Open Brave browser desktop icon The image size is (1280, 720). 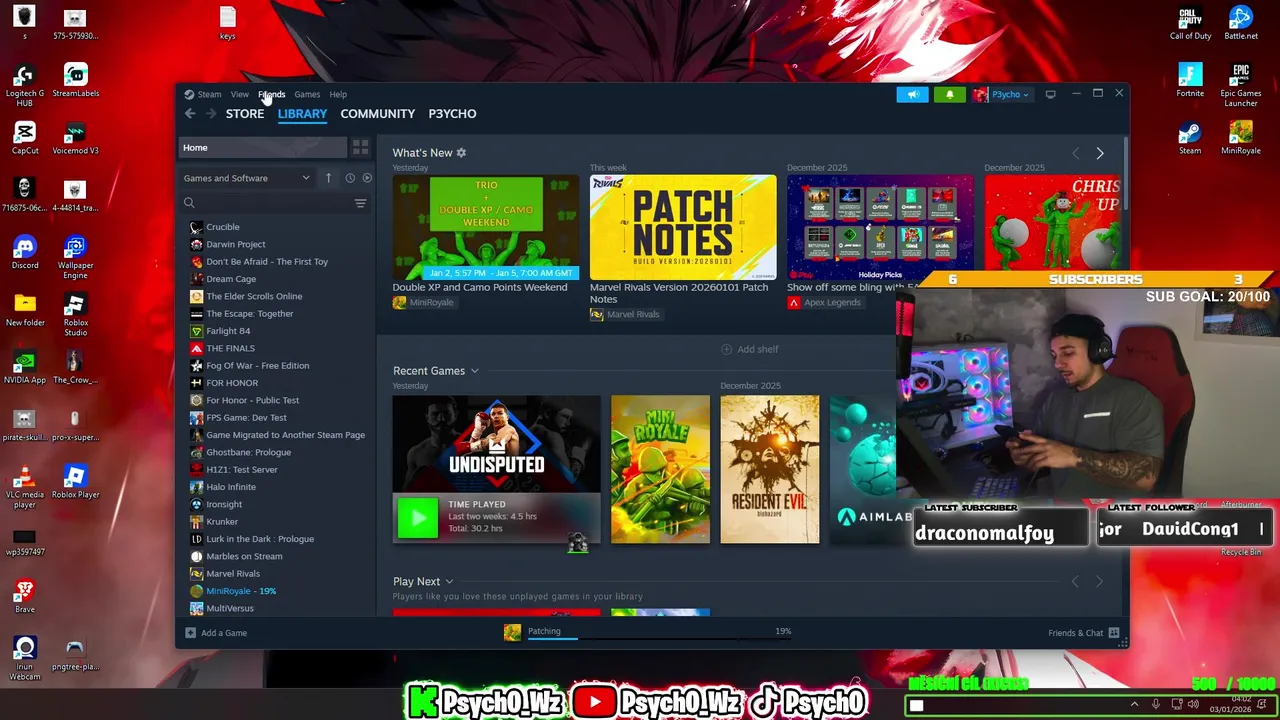tap(25, 596)
